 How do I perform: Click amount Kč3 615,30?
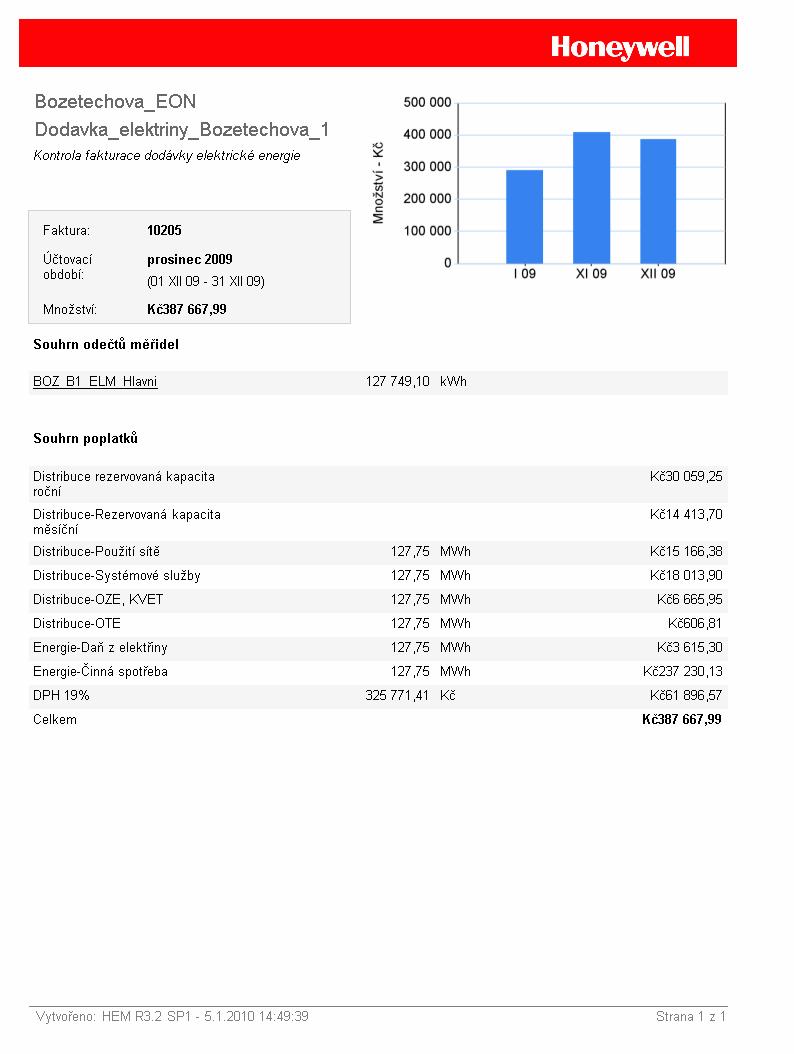click(x=689, y=648)
